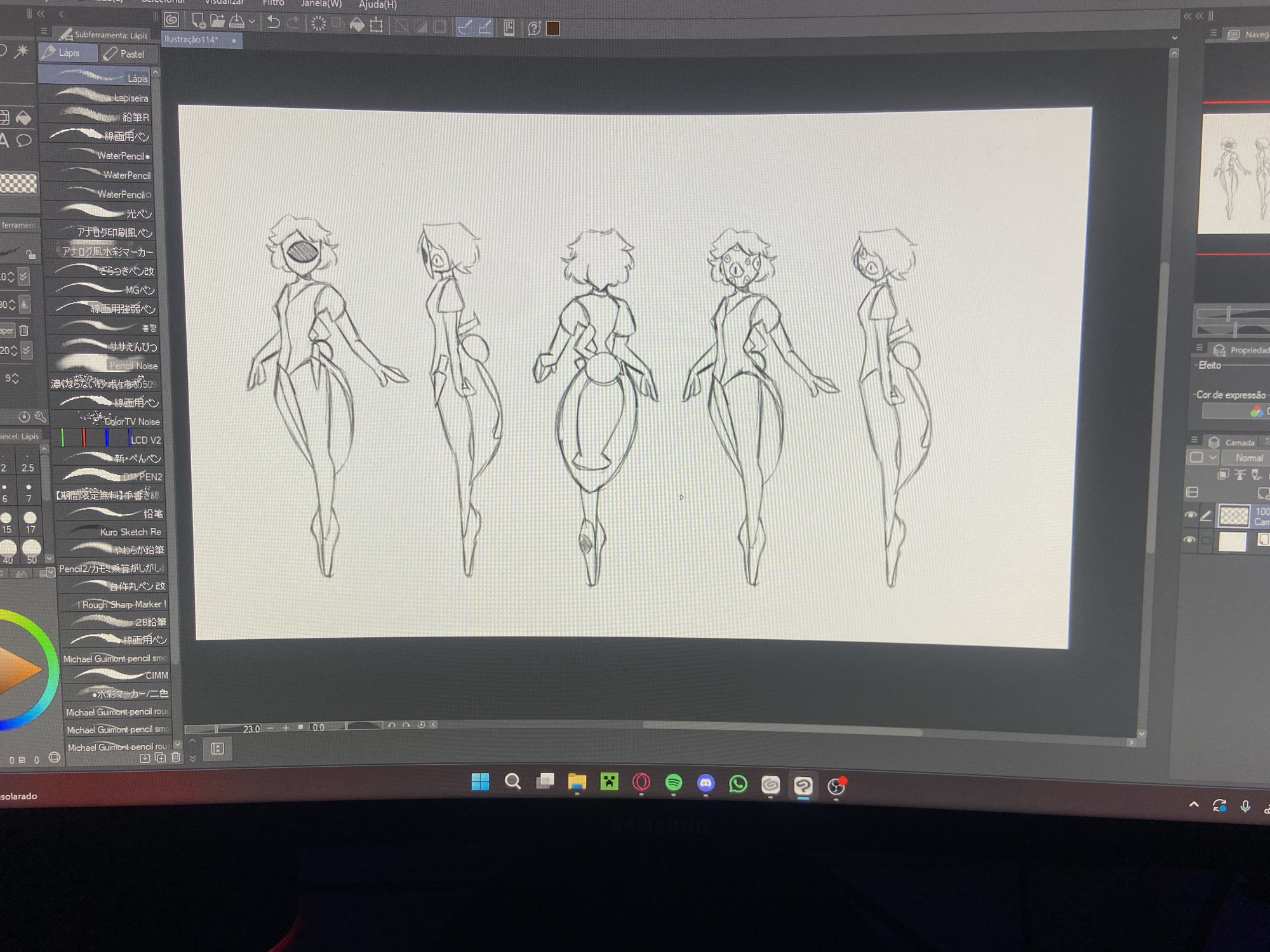This screenshot has width=1270, height=952.
Task: Open the Normal blending mode dropdown
Action: click(x=1248, y=458)
